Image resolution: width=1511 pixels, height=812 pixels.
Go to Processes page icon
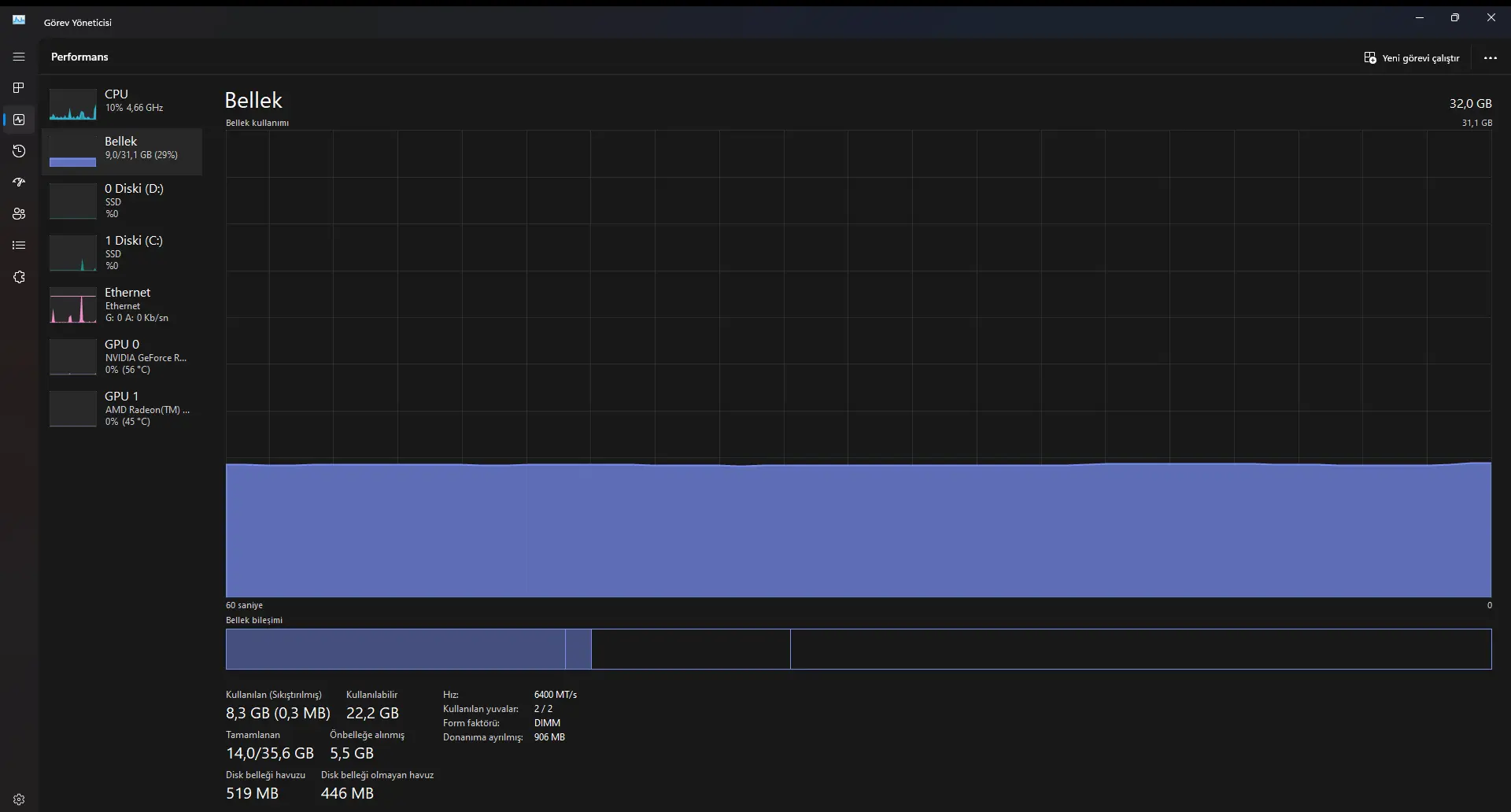click(x=19, y=87)
